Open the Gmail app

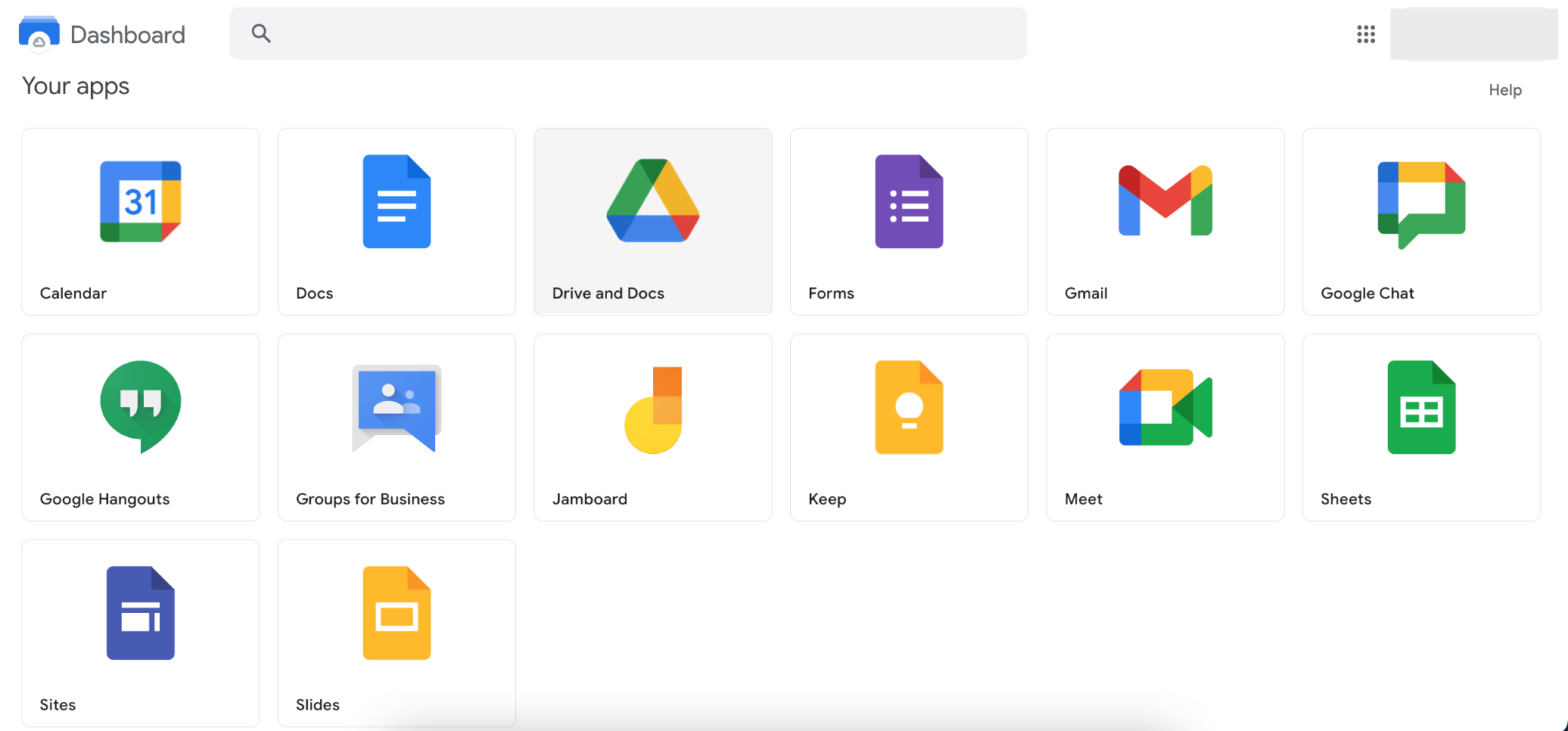pyautogui.click(x=1165, y=221)
